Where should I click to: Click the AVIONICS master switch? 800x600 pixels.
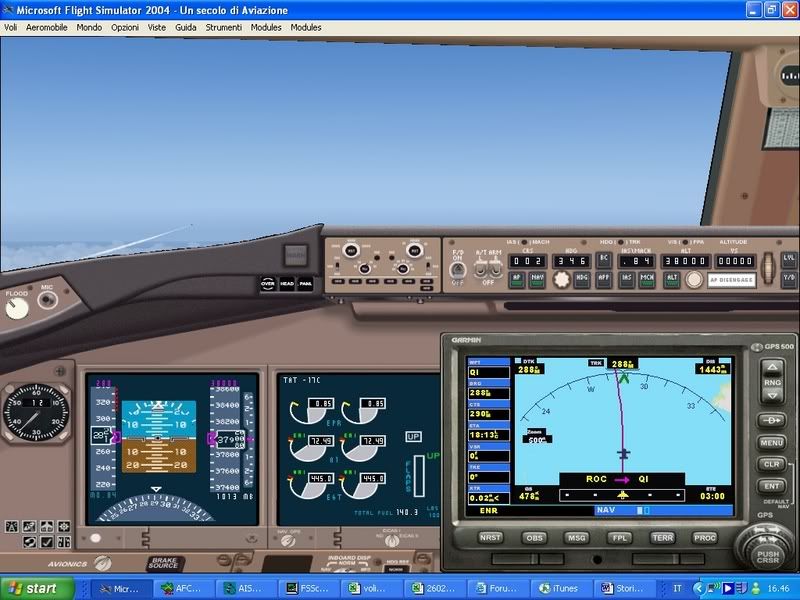click(103, 563)
